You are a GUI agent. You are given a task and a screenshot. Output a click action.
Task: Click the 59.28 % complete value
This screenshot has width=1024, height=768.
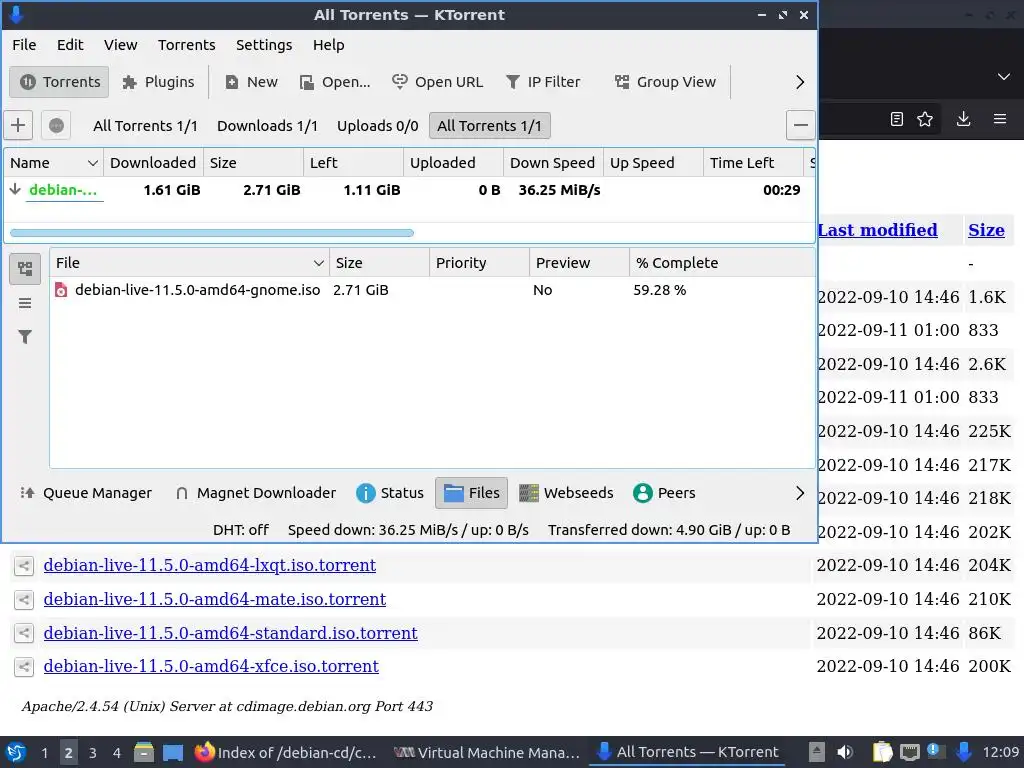[x=660, y=290]
